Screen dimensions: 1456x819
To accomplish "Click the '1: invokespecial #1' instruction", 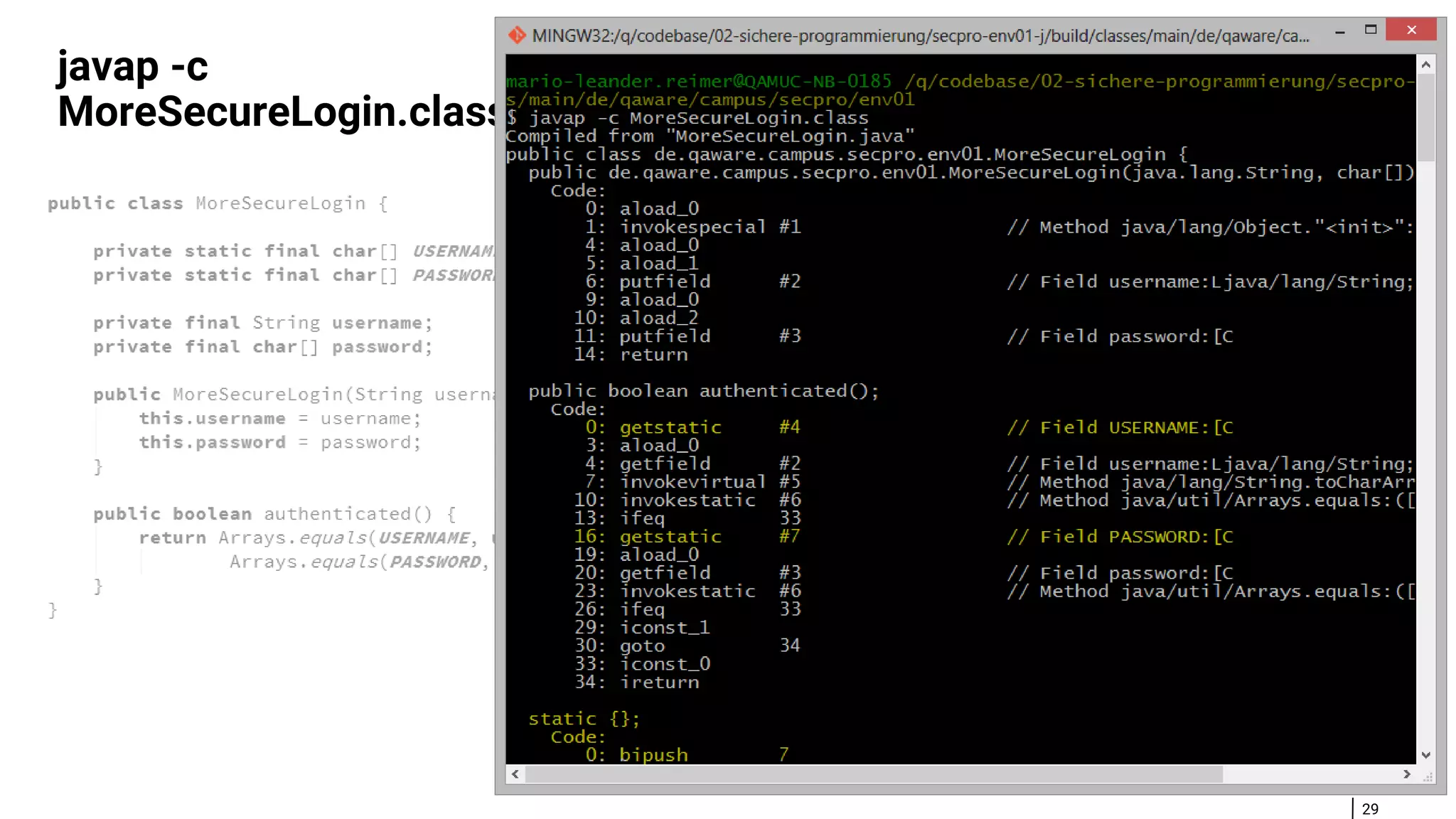I will tap(693, 227).
